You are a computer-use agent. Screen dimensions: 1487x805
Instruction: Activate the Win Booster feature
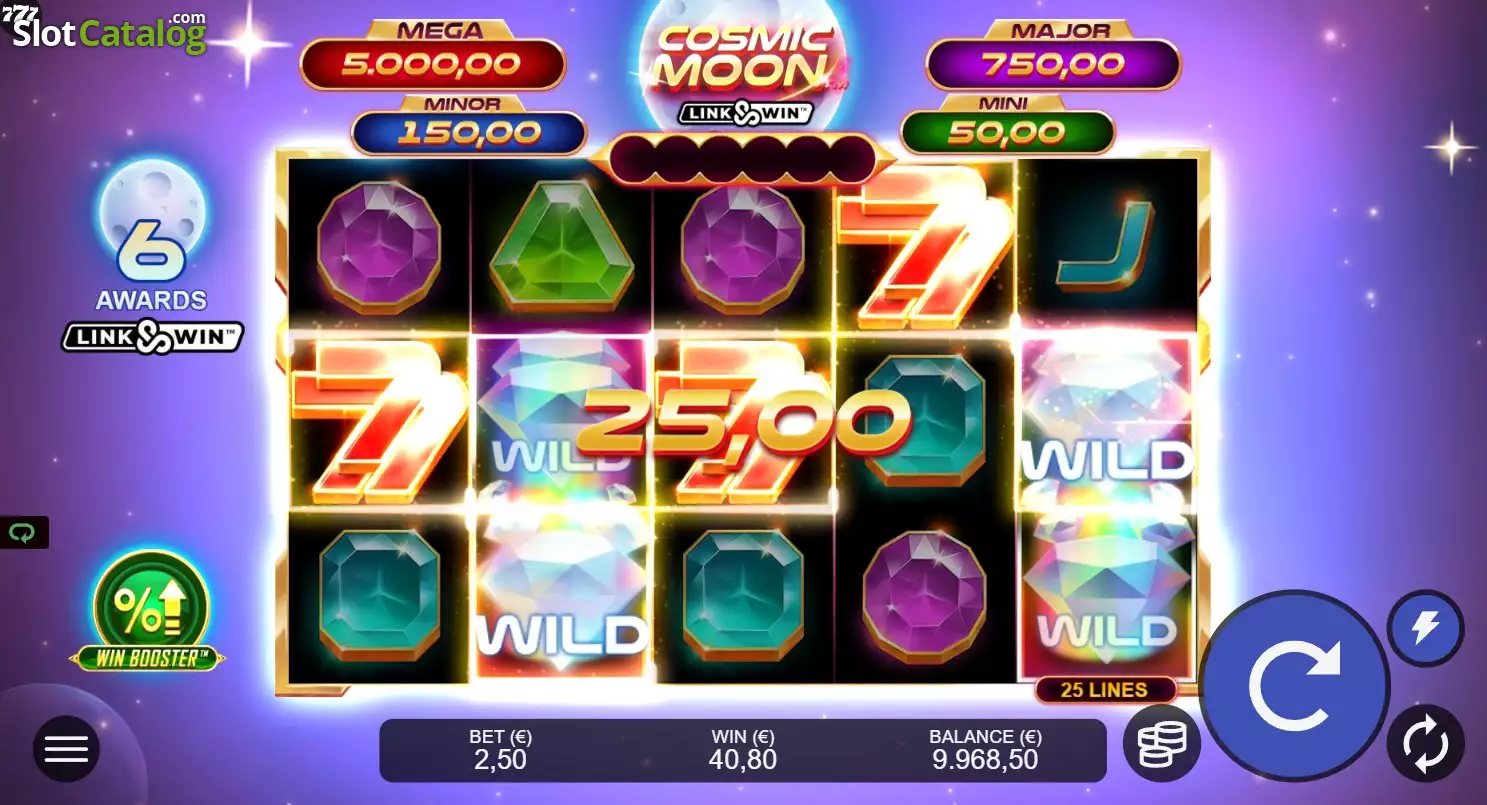click(149, 610)
